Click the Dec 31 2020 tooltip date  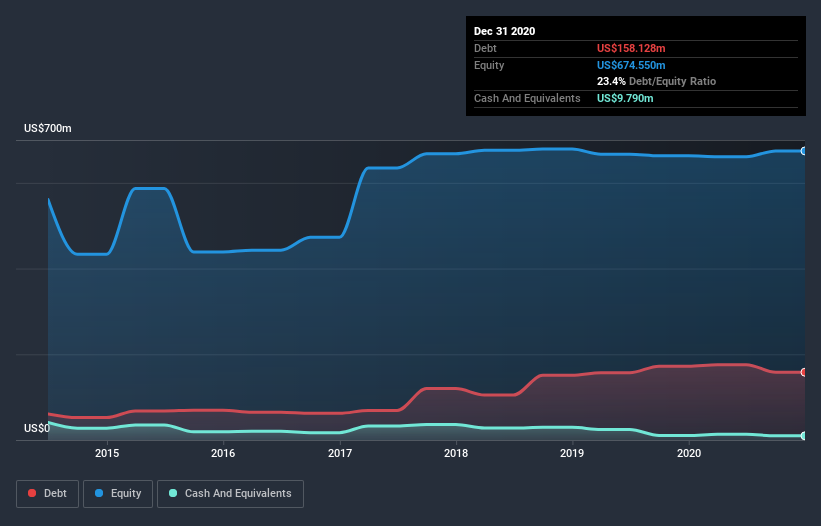coord(504,31)
